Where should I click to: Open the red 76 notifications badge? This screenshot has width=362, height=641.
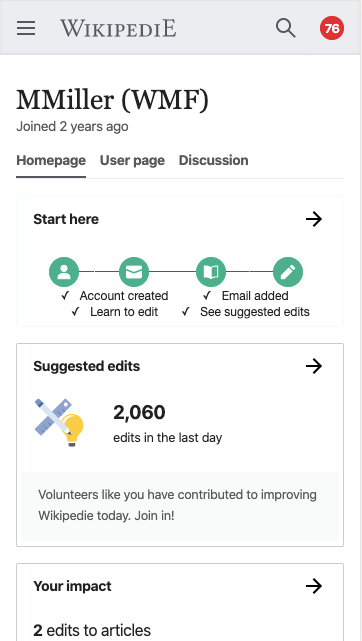[332, 28]
